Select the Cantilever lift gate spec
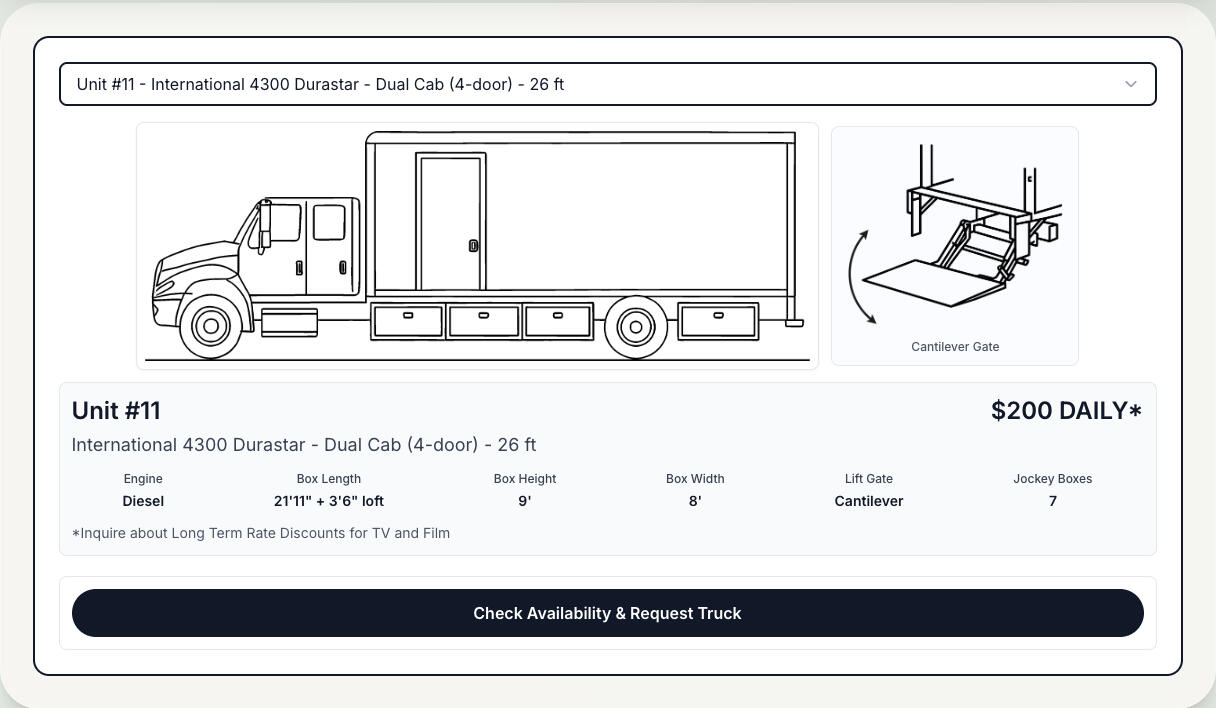 pos(868,501)
